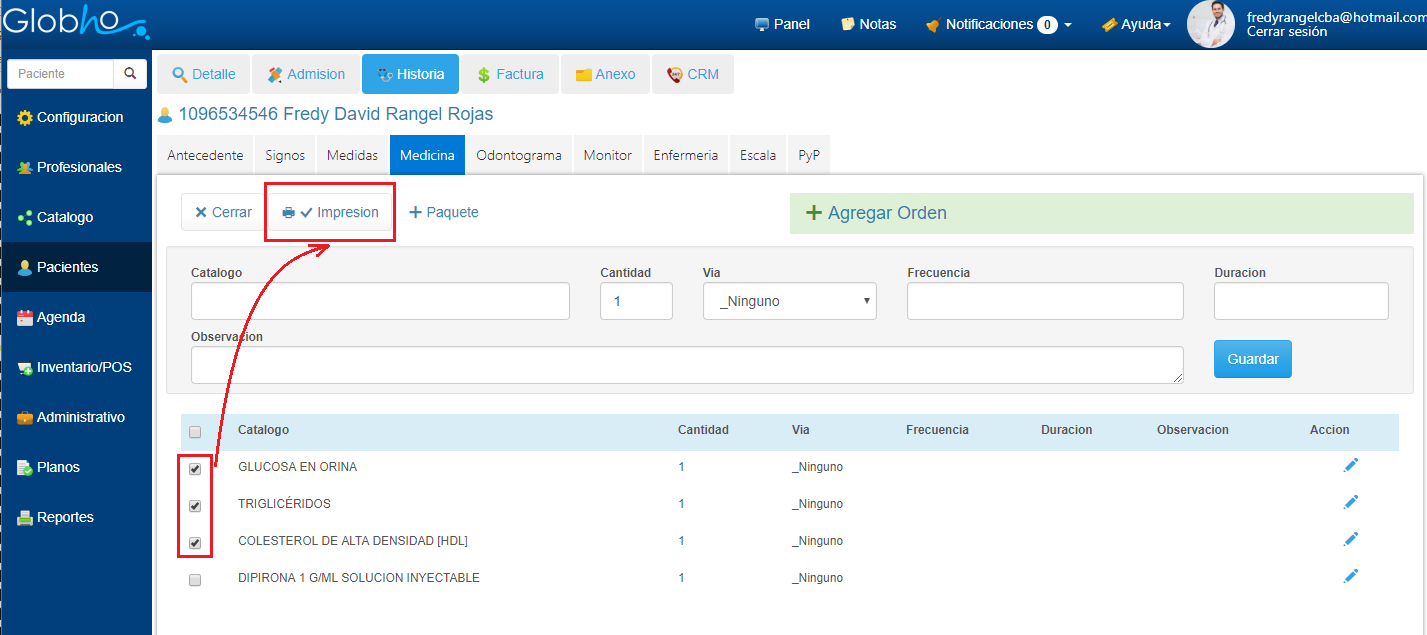Expand the Ayuda menu
This screenshot has height=635, width=1427.
coord(1136,24)
